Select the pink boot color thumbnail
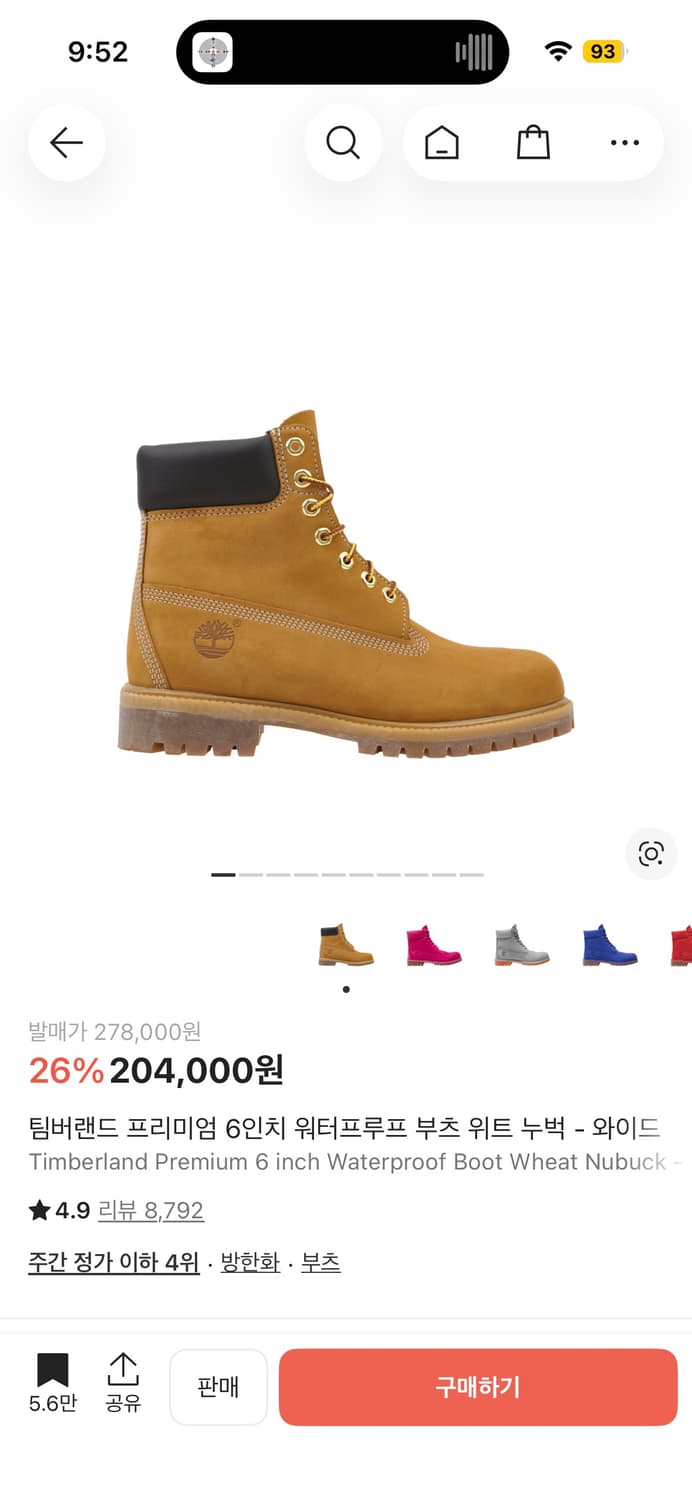The width and height of the screenshot is (692, 1500). (x=434, y=945)
